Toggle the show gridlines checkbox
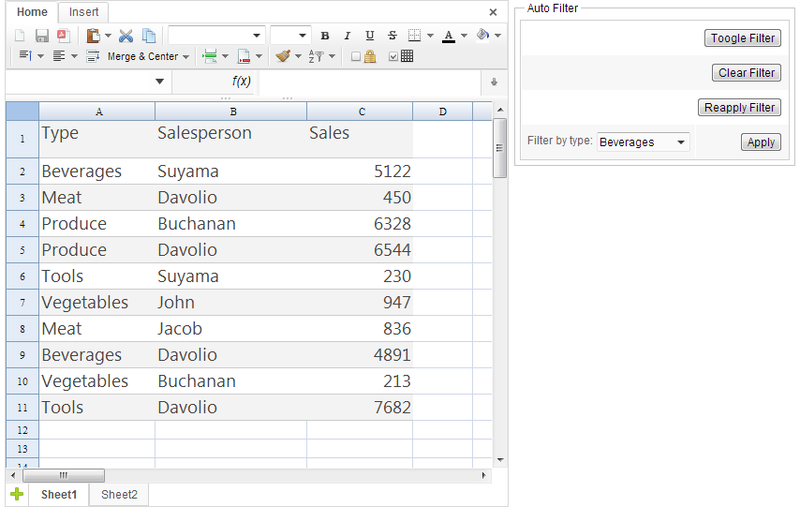 (x=393, y=56)
